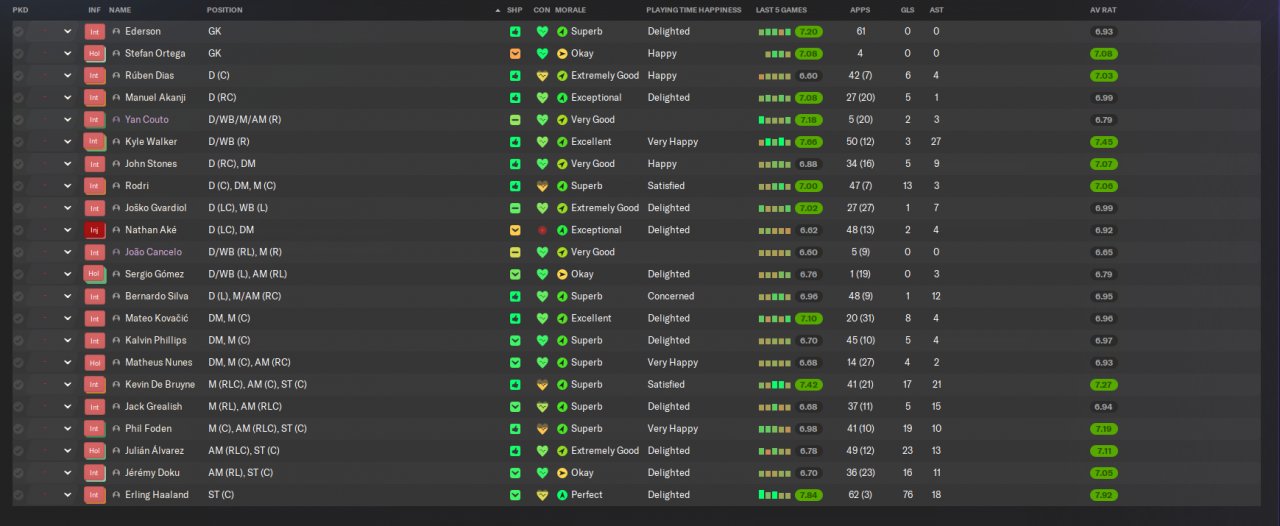Click the person icon beside Kyle Walker
1280x526 pixels.
point(116,142)
